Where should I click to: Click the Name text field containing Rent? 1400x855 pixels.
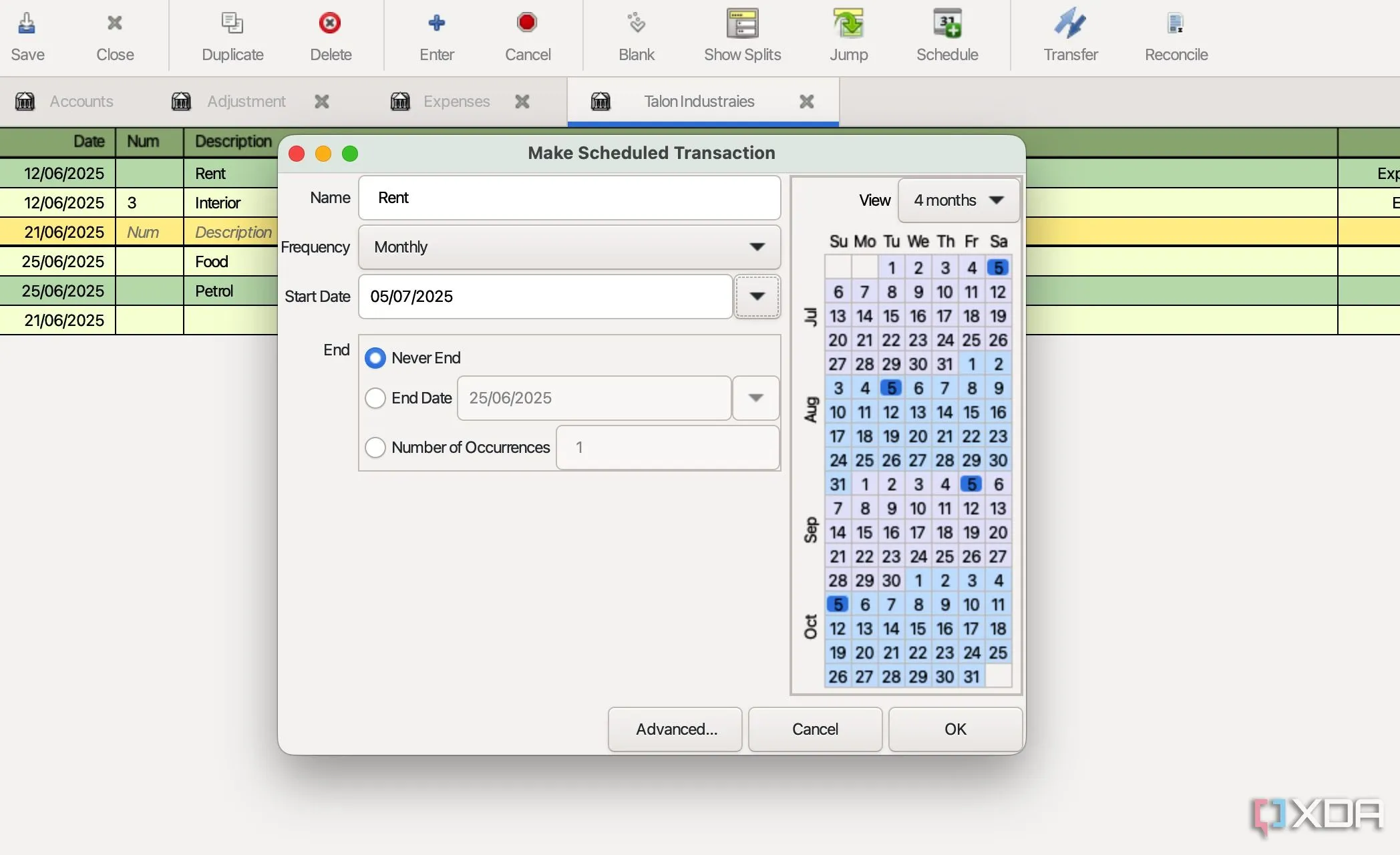569,198
